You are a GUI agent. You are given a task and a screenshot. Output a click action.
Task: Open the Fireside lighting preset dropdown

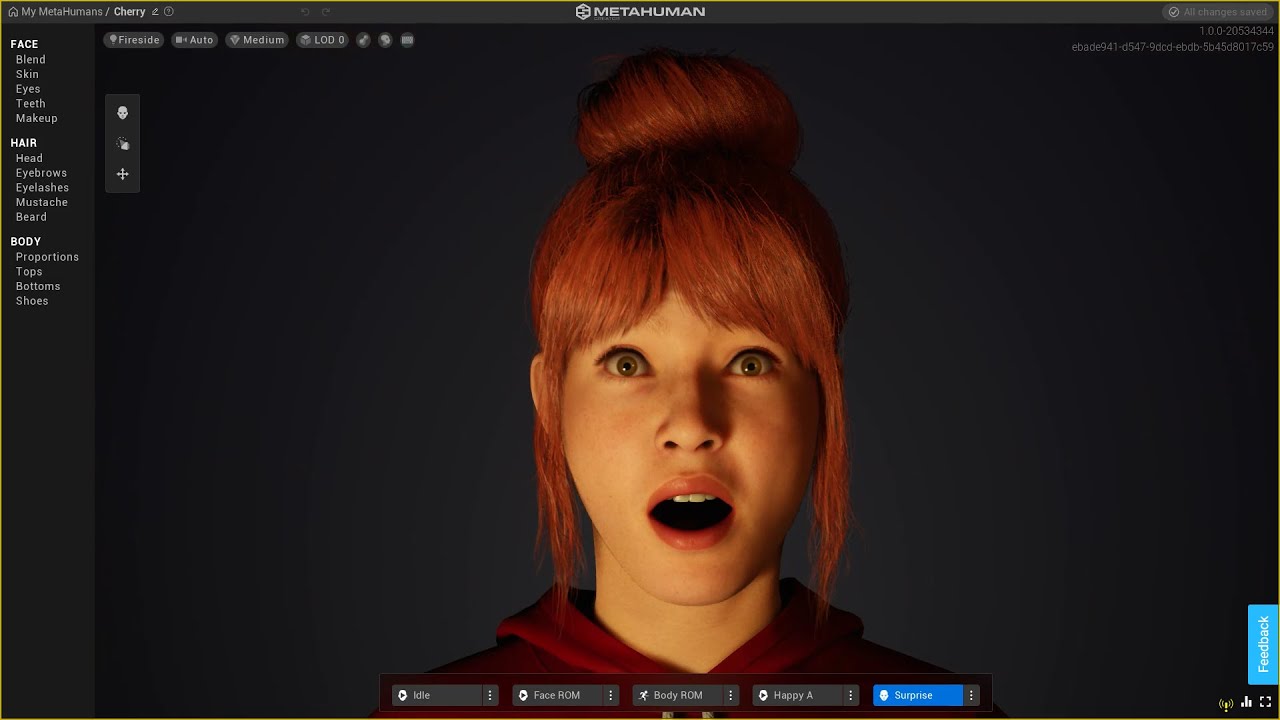[x=134, y=40]
